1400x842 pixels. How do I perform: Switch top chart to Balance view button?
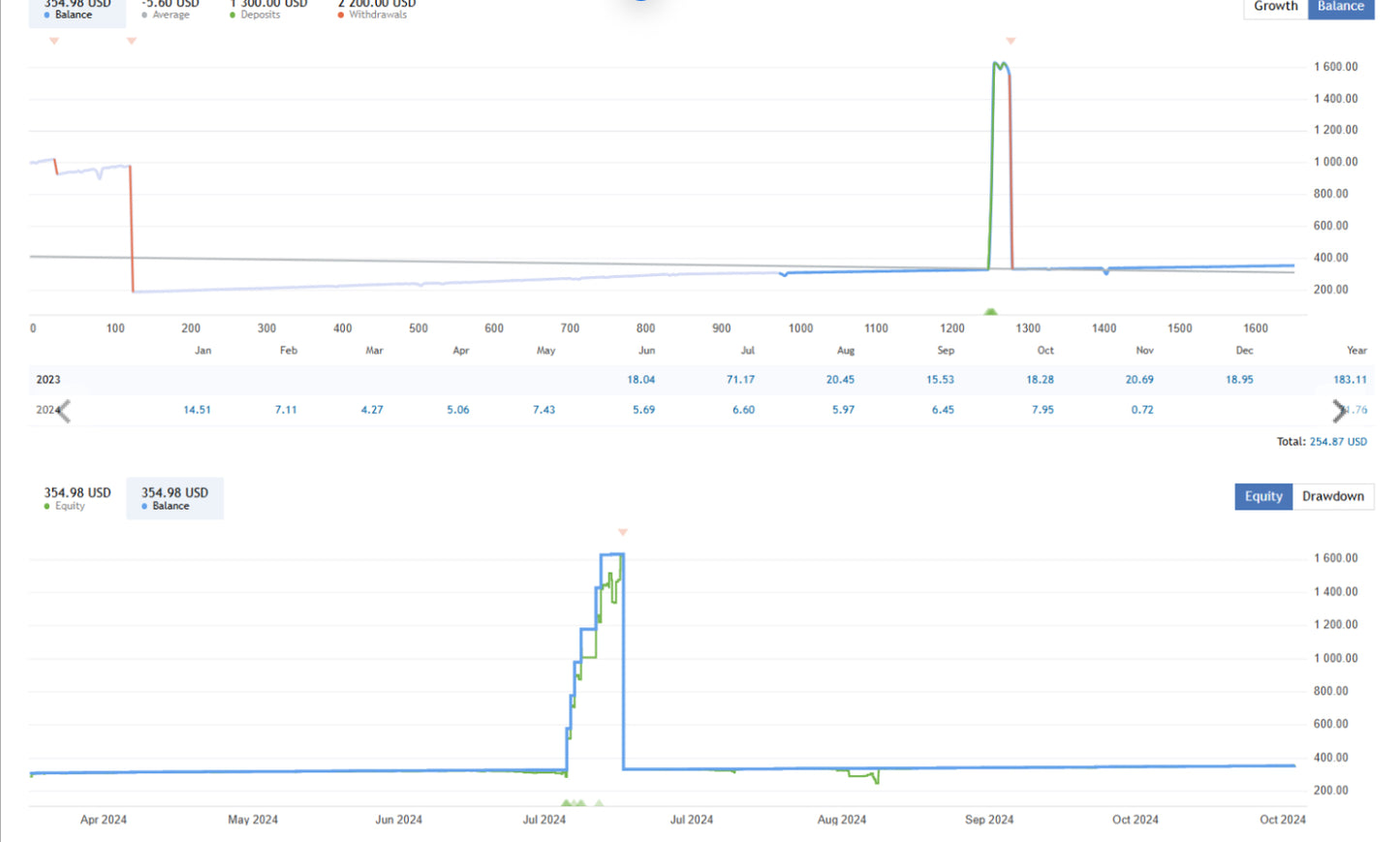point(1341,8)
